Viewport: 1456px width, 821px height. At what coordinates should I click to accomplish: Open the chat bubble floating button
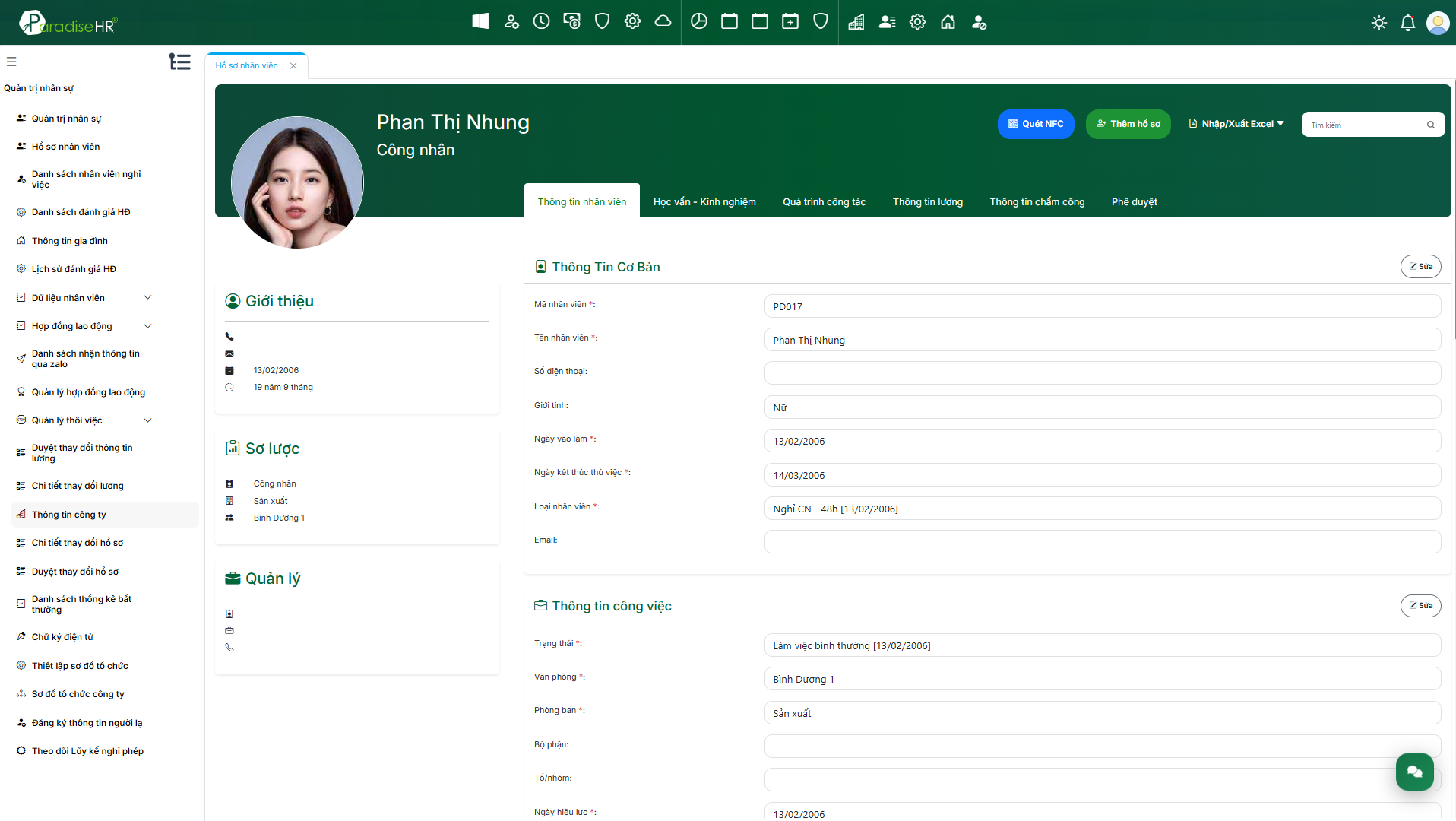[1414, 772]
